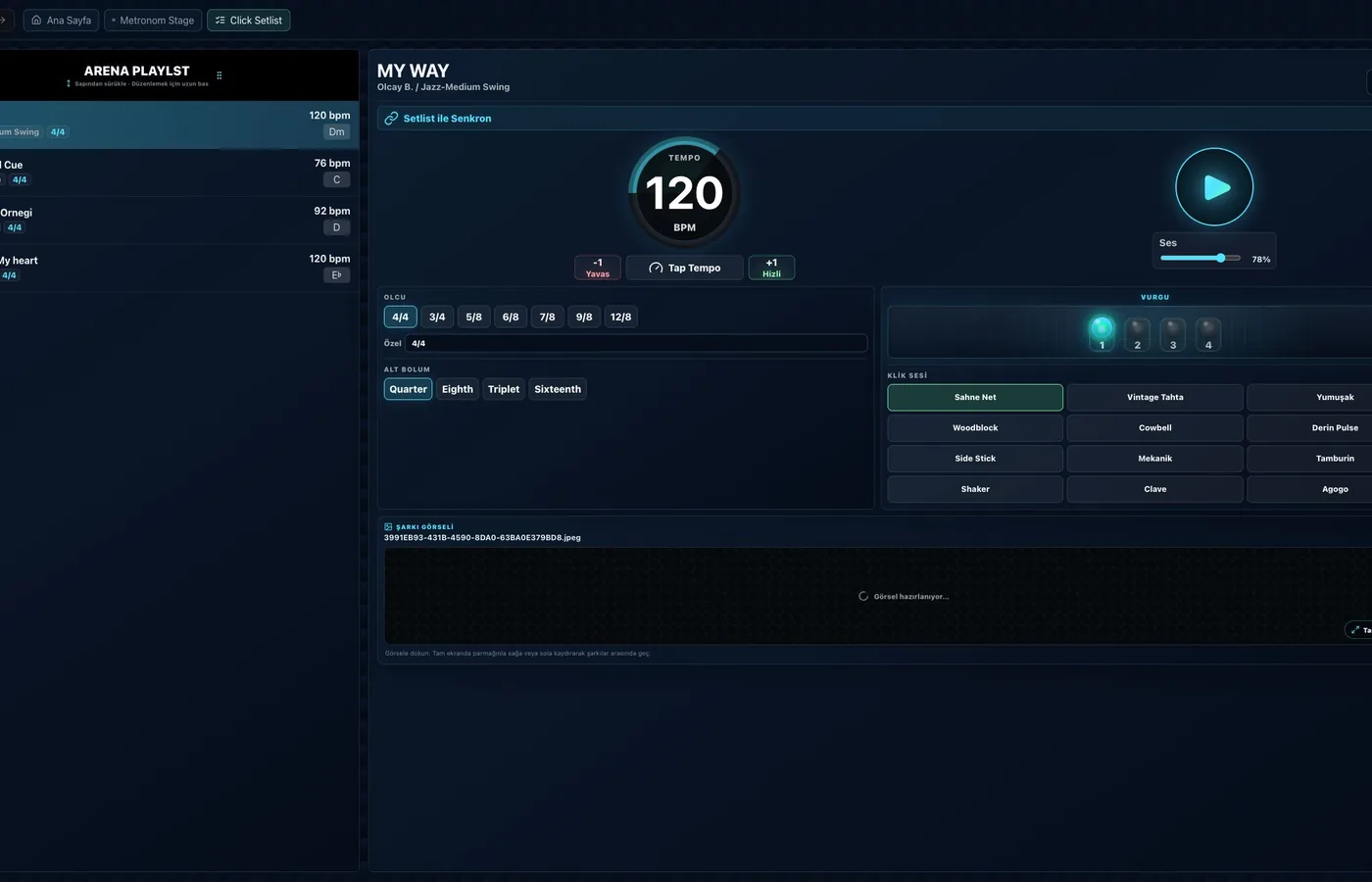1372x882 pixels.
Task: Click Setlist ile Senkron link
Action: point(447,119)
